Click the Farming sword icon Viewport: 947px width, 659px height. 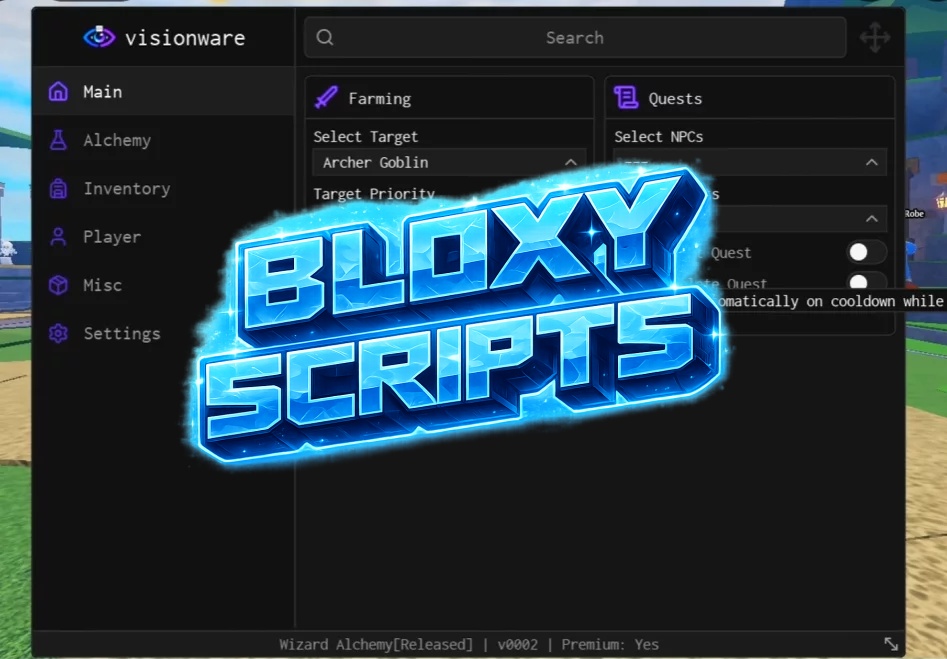tap(327, 97)
